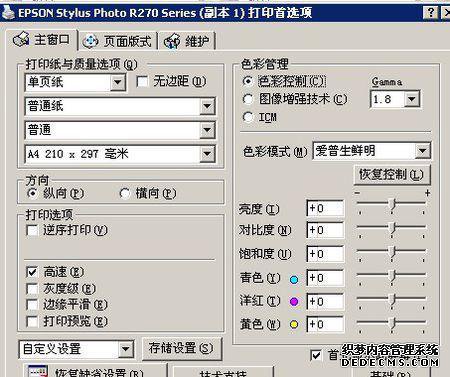This screenshot has width=450, height=377.
Task: Click the 存储设置 button
Action: (182, 348)
